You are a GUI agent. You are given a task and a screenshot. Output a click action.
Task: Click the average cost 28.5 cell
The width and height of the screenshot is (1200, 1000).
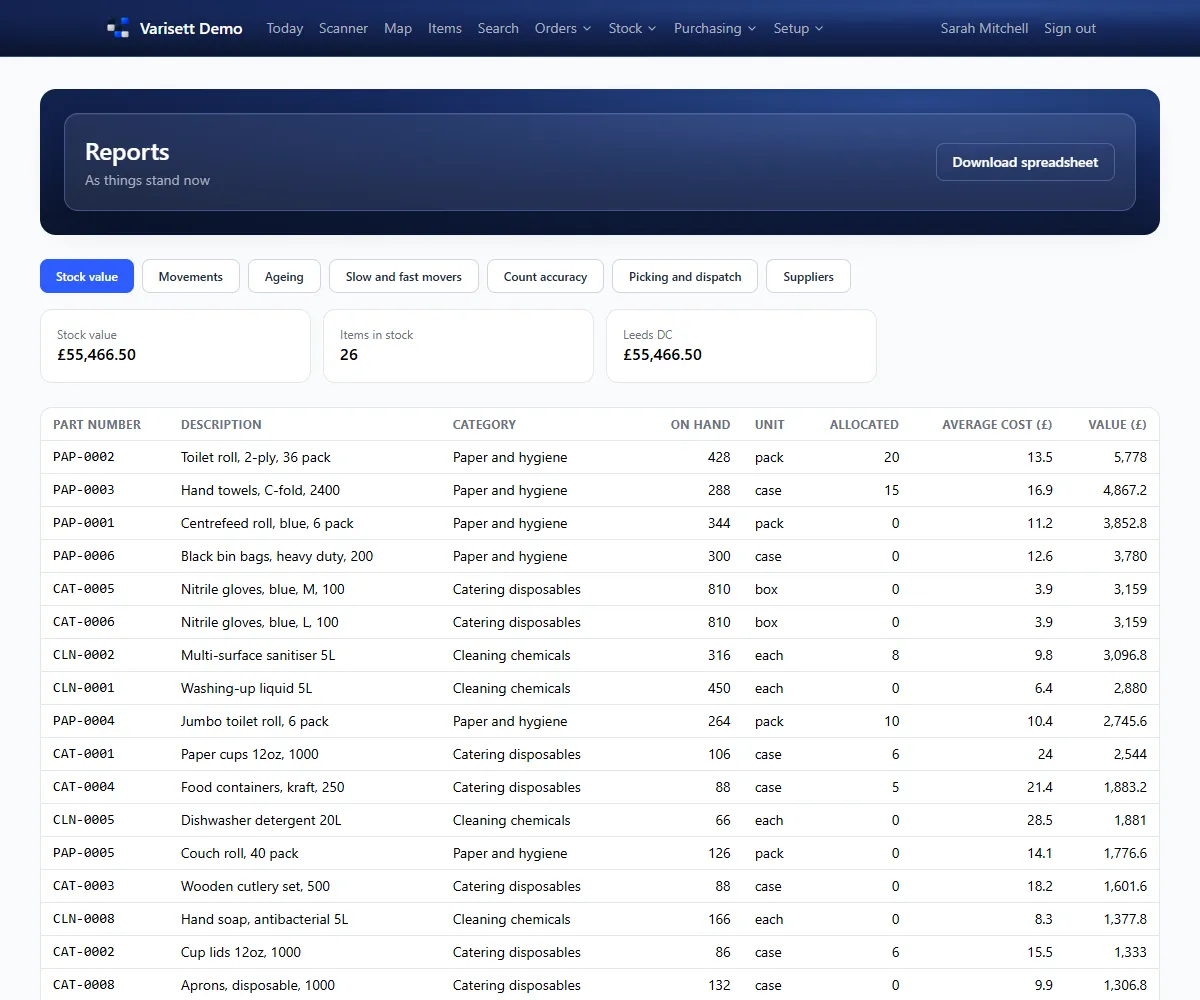1041,820
